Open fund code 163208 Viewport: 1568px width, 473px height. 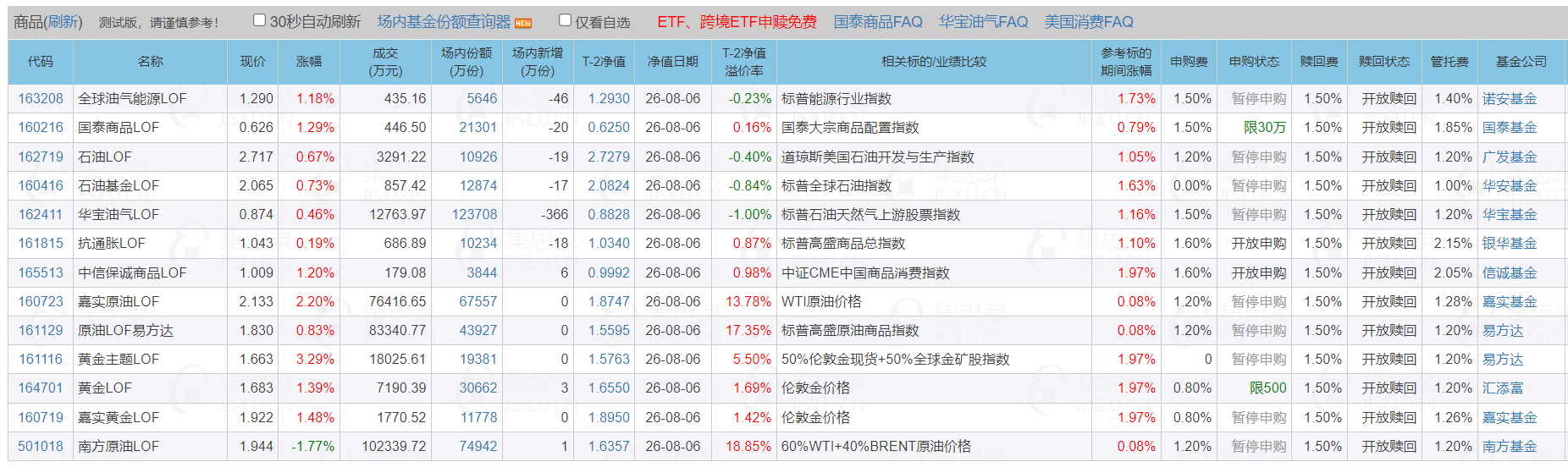click(x=41, y=98)
